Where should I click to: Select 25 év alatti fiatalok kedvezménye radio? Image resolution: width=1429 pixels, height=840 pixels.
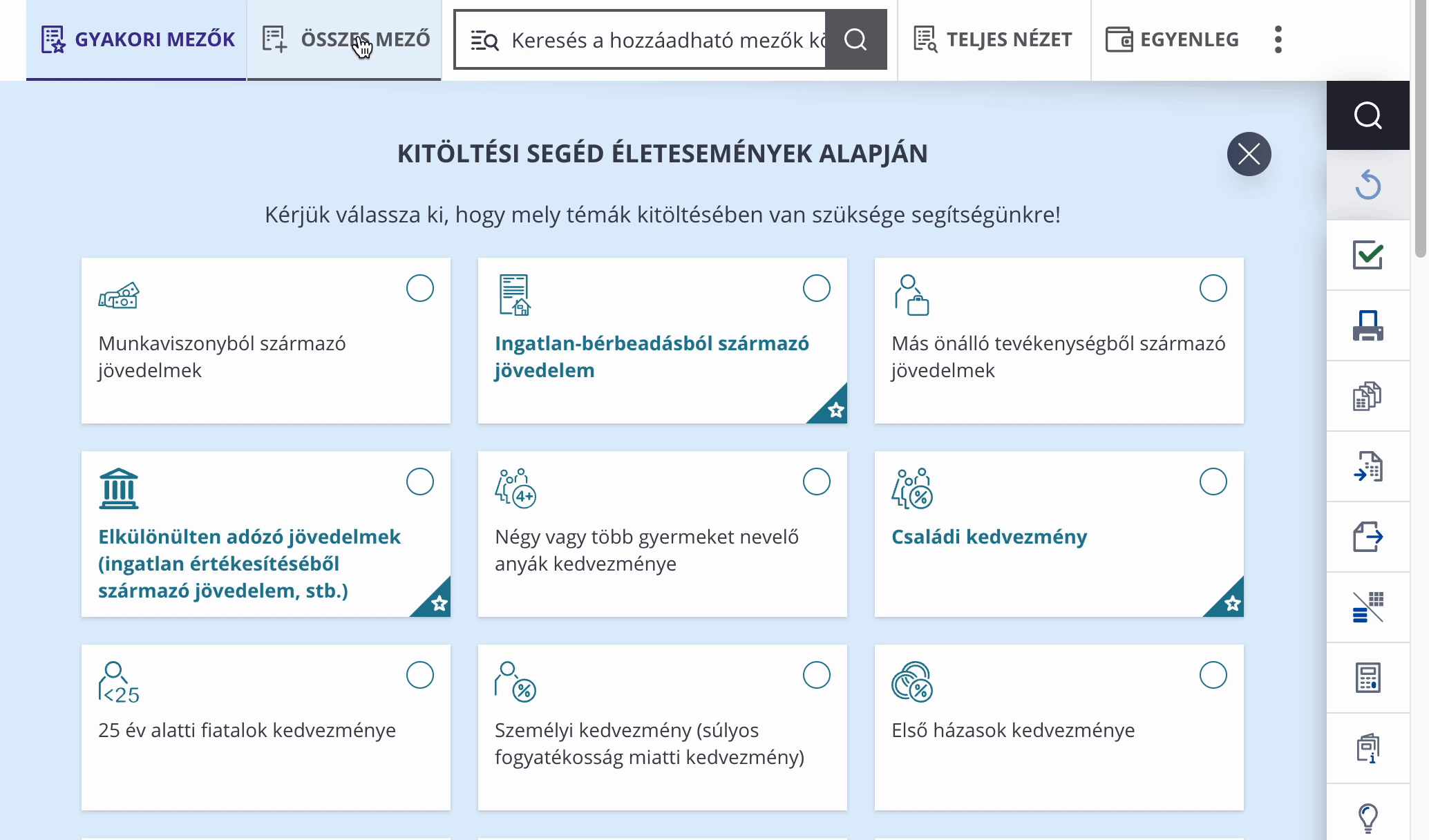point(420,675)
